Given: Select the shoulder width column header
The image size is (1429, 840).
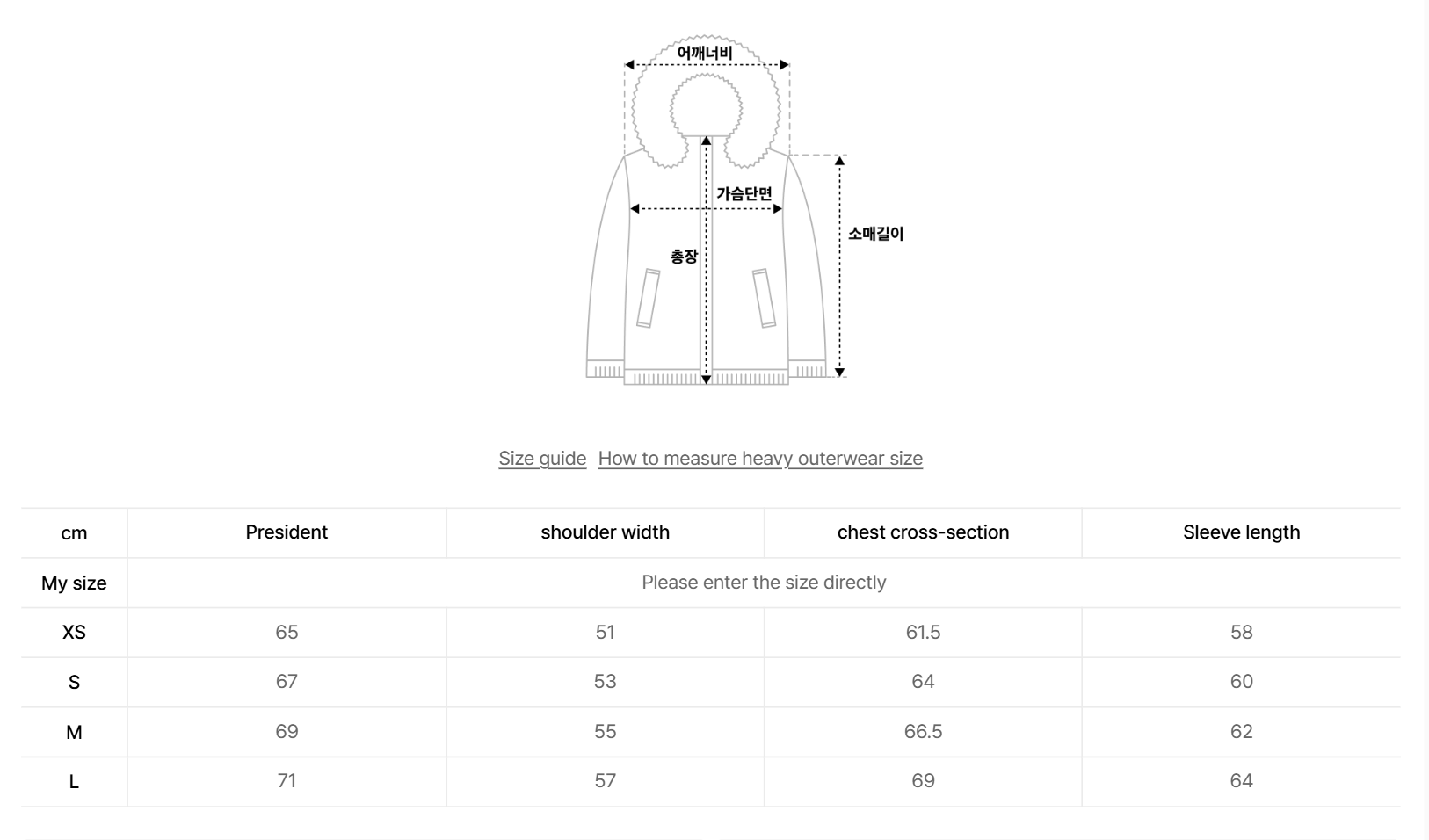Looking at the screenshot, I should [x=604, y=532].
